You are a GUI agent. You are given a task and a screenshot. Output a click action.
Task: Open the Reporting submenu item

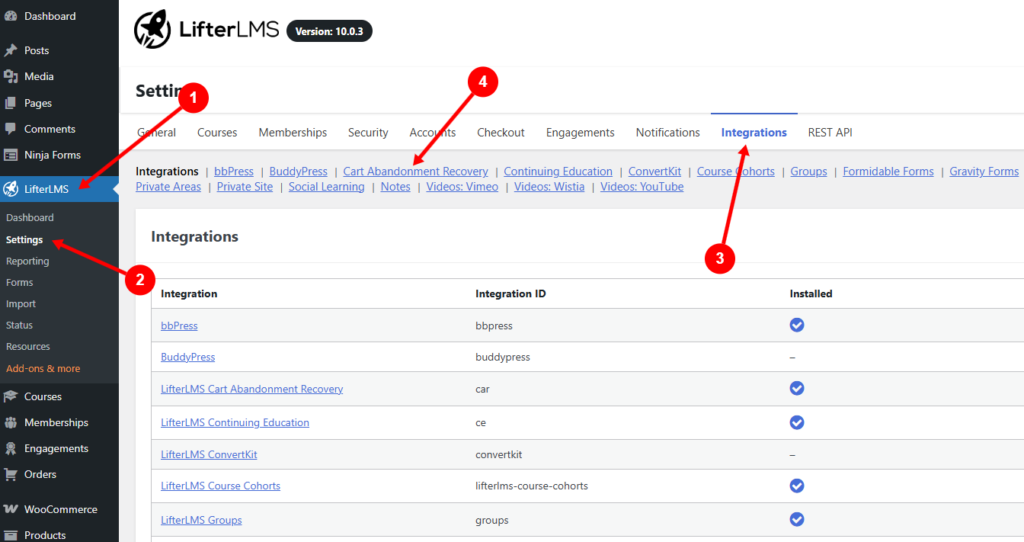[x=27, y=261]
